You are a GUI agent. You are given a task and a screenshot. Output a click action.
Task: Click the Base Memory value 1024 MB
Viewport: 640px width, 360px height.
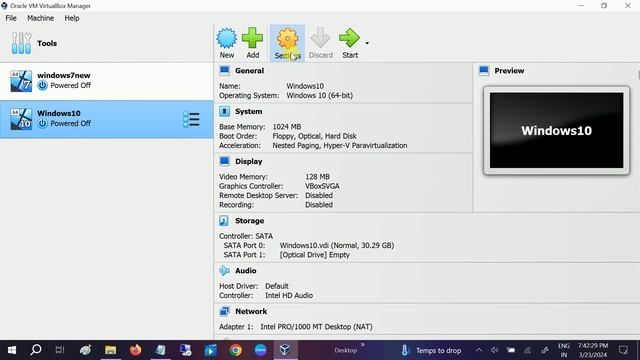[x=287, y=127]
